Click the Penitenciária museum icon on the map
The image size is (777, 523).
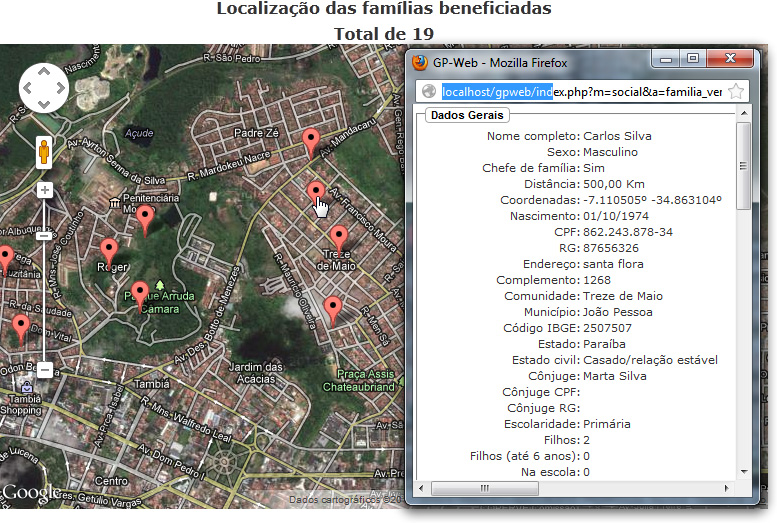115,203
